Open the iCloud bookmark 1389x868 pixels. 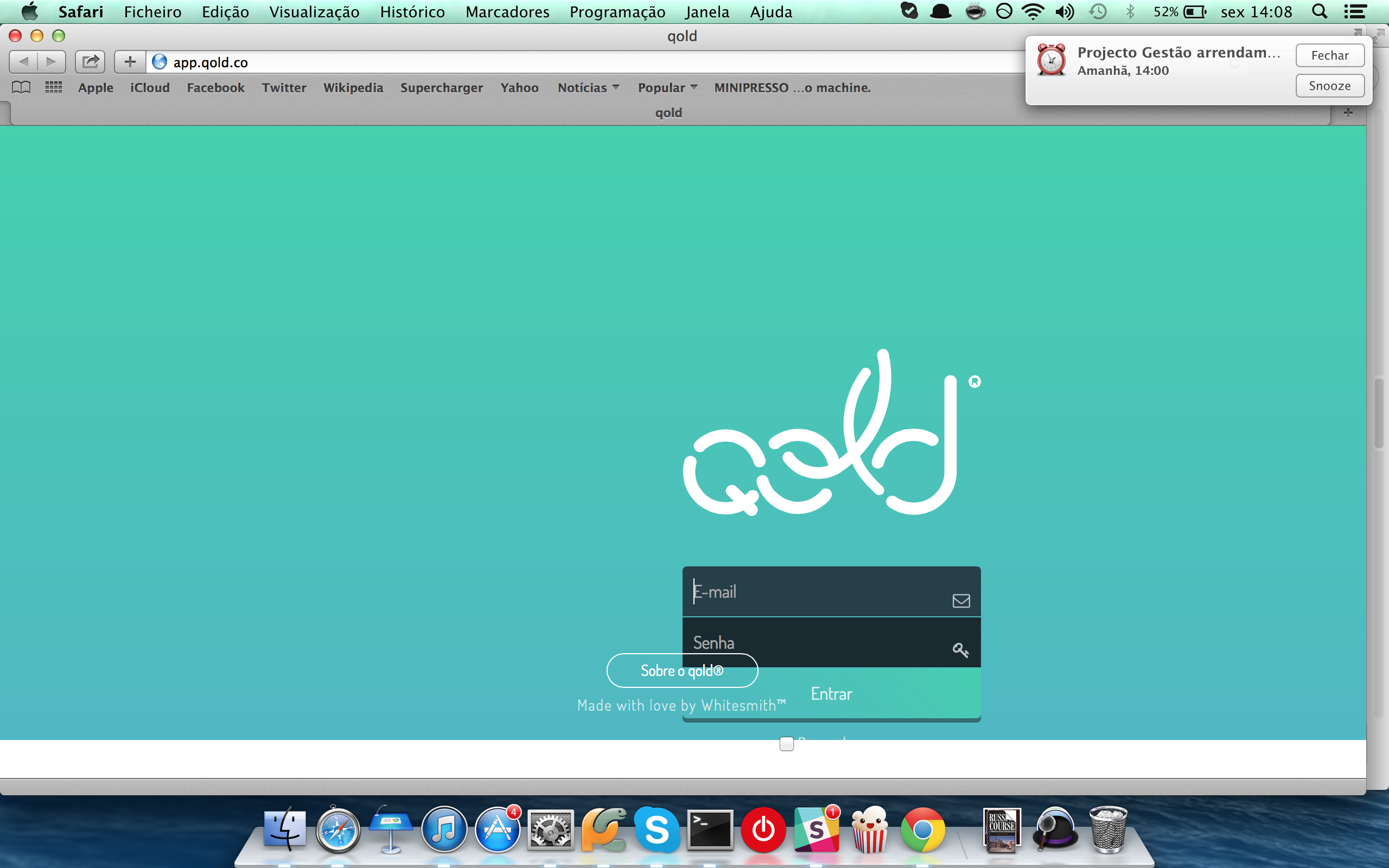[150, 88]
